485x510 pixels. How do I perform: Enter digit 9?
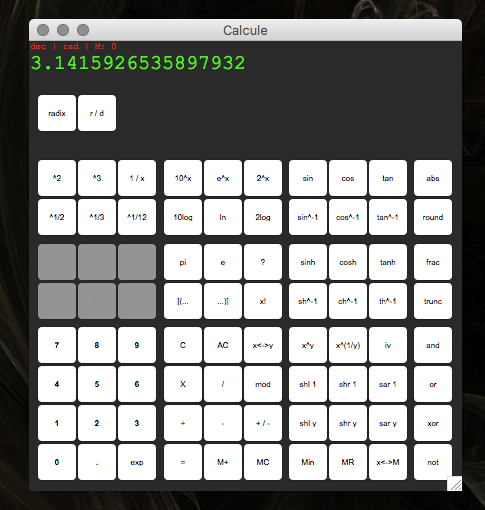coord(137,345)
